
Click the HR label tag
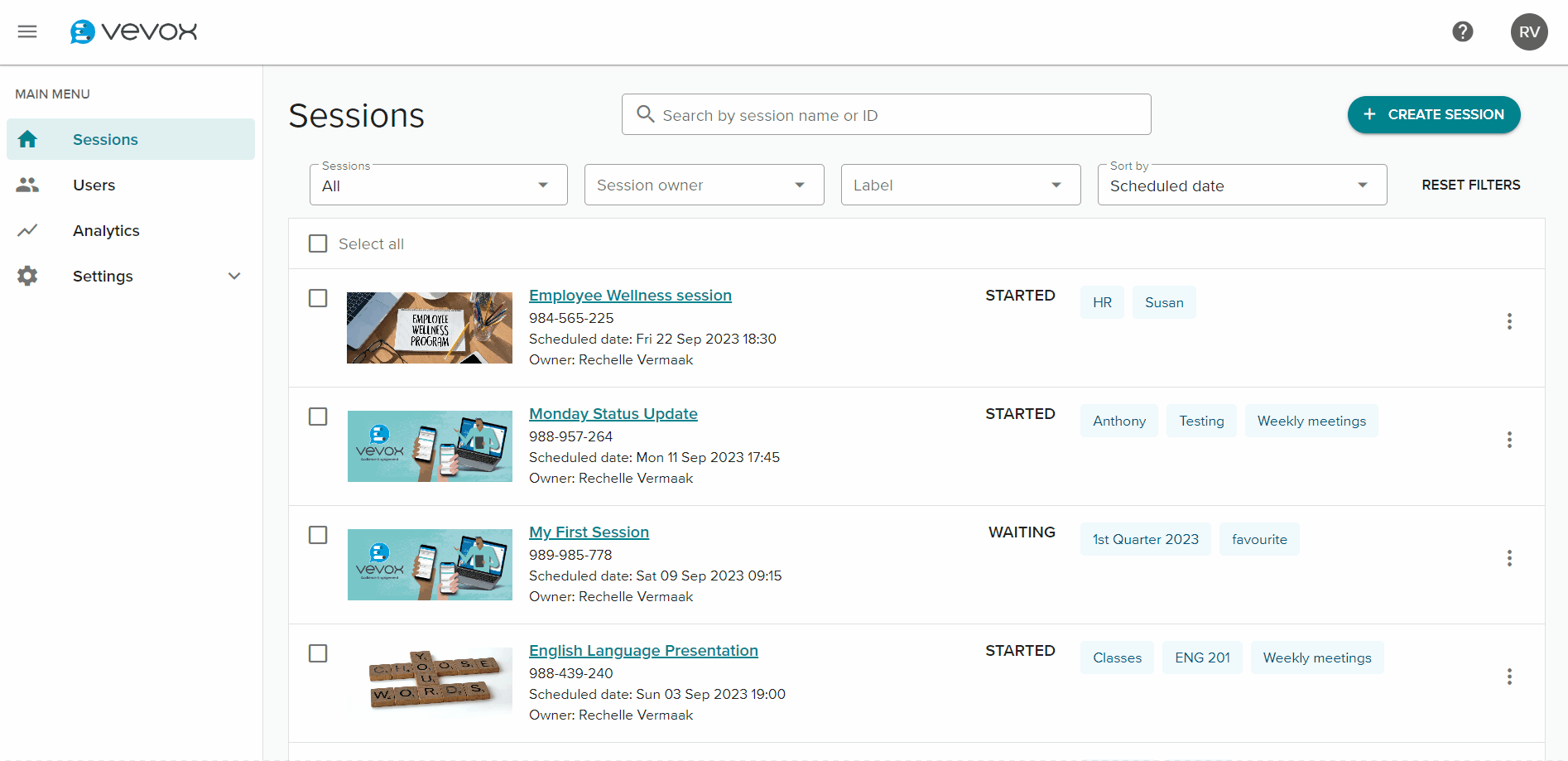click(1102, 302)
